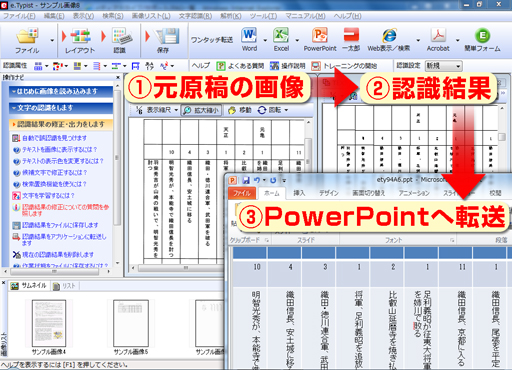Click よくある質問 help icon
512x370 pixels.
240,66
